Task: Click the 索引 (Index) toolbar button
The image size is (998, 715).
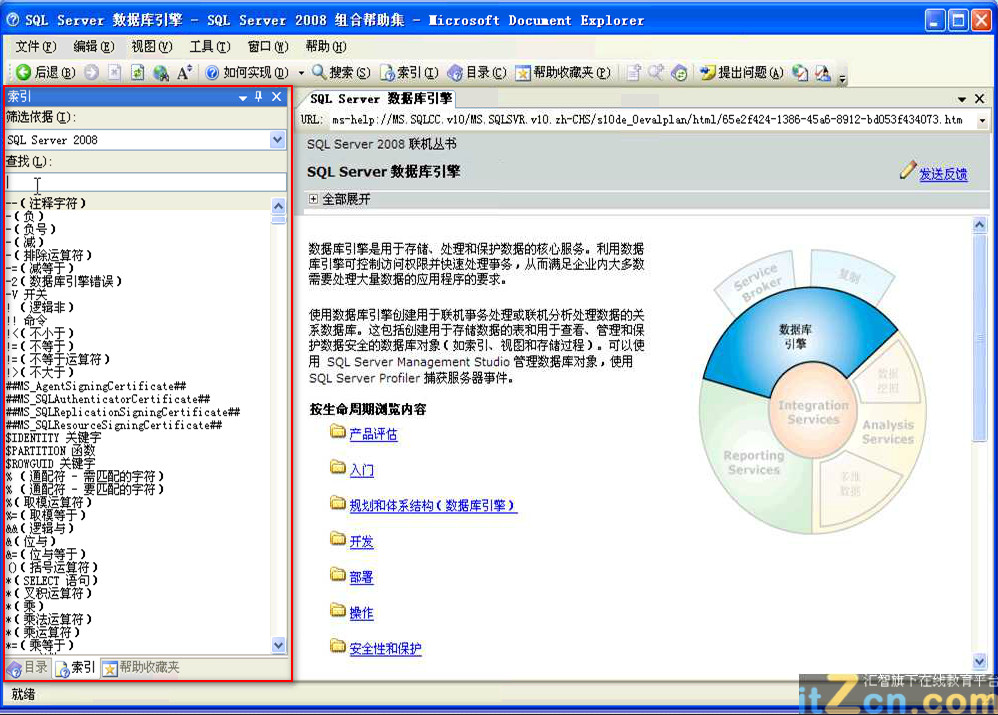Action: [409, 73]
